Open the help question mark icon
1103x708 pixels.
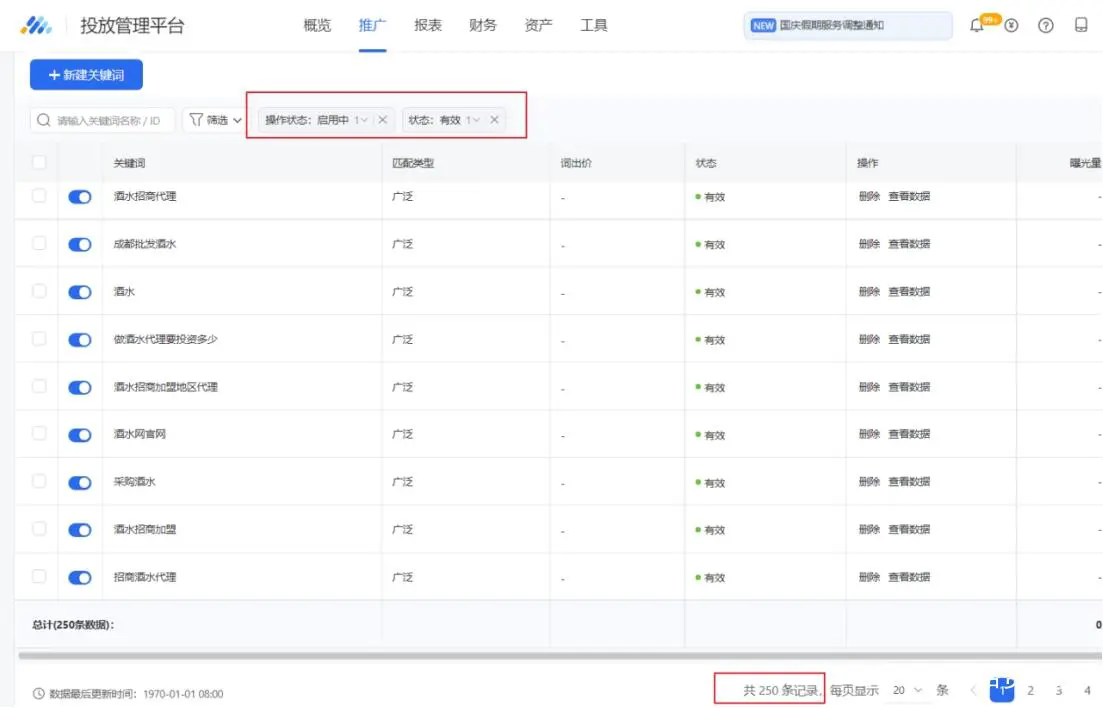(1046, 26)
